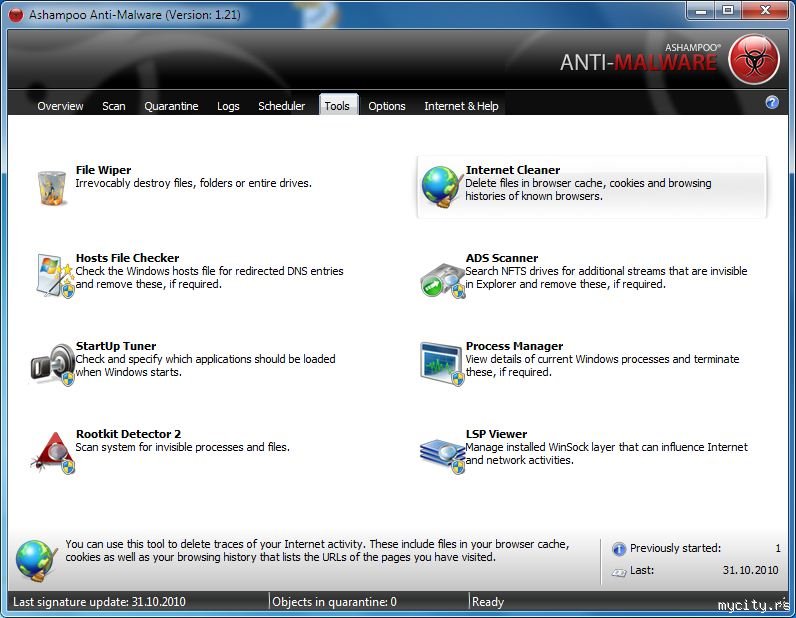
Task: Open Process Manager title link
Action: 514,346
